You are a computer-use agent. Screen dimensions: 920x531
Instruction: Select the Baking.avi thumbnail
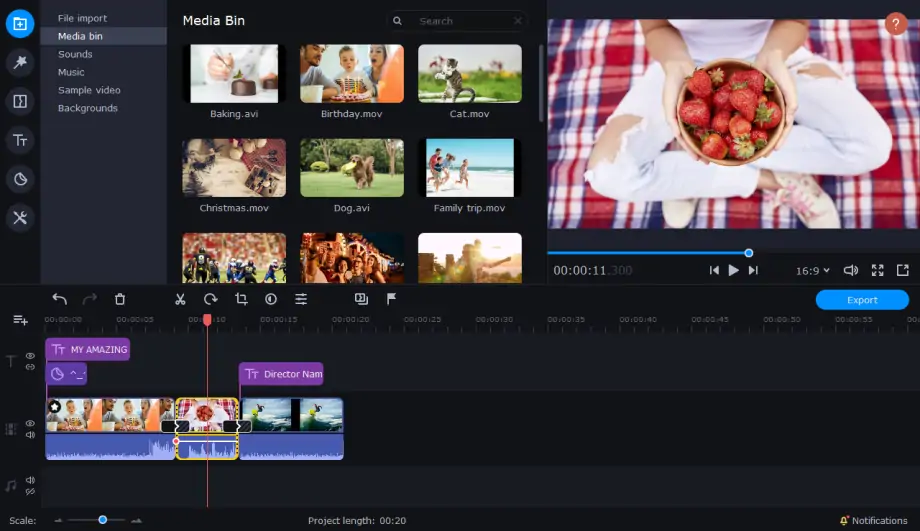pyautogui.click(x=234, y=74)
